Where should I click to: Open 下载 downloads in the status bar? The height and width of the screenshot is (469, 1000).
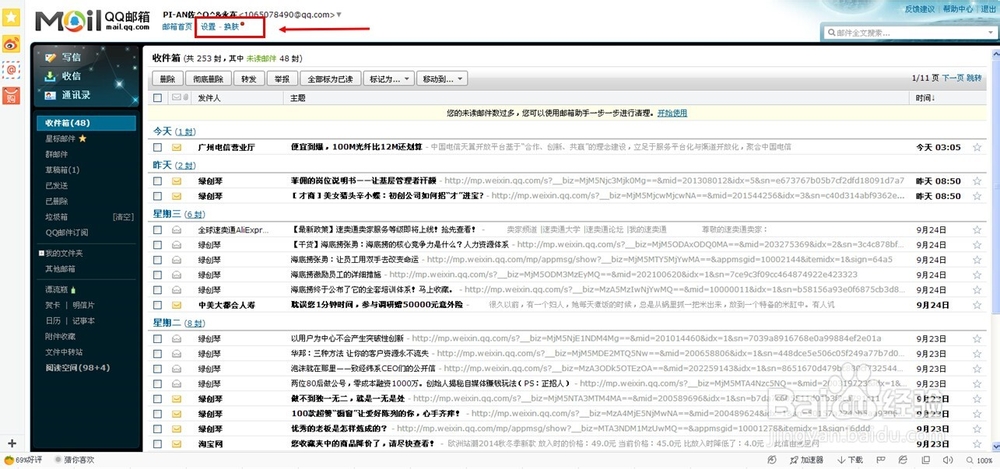(x=850, y=460)
